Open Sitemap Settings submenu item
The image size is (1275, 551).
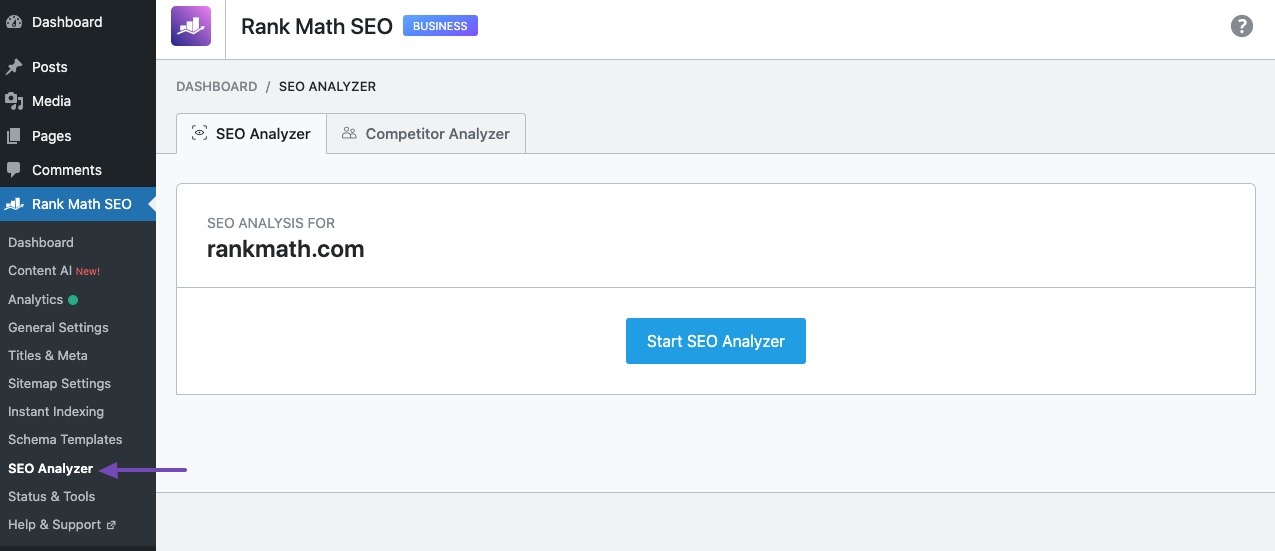tap(59, 383)
